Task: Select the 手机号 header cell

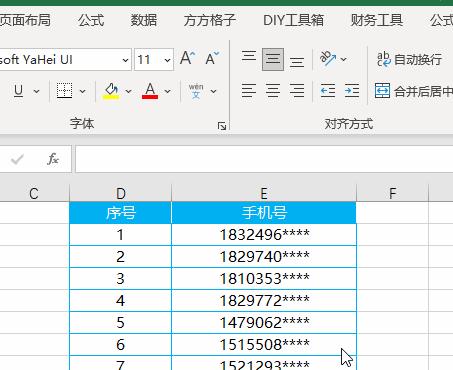Action: point(264,213)
